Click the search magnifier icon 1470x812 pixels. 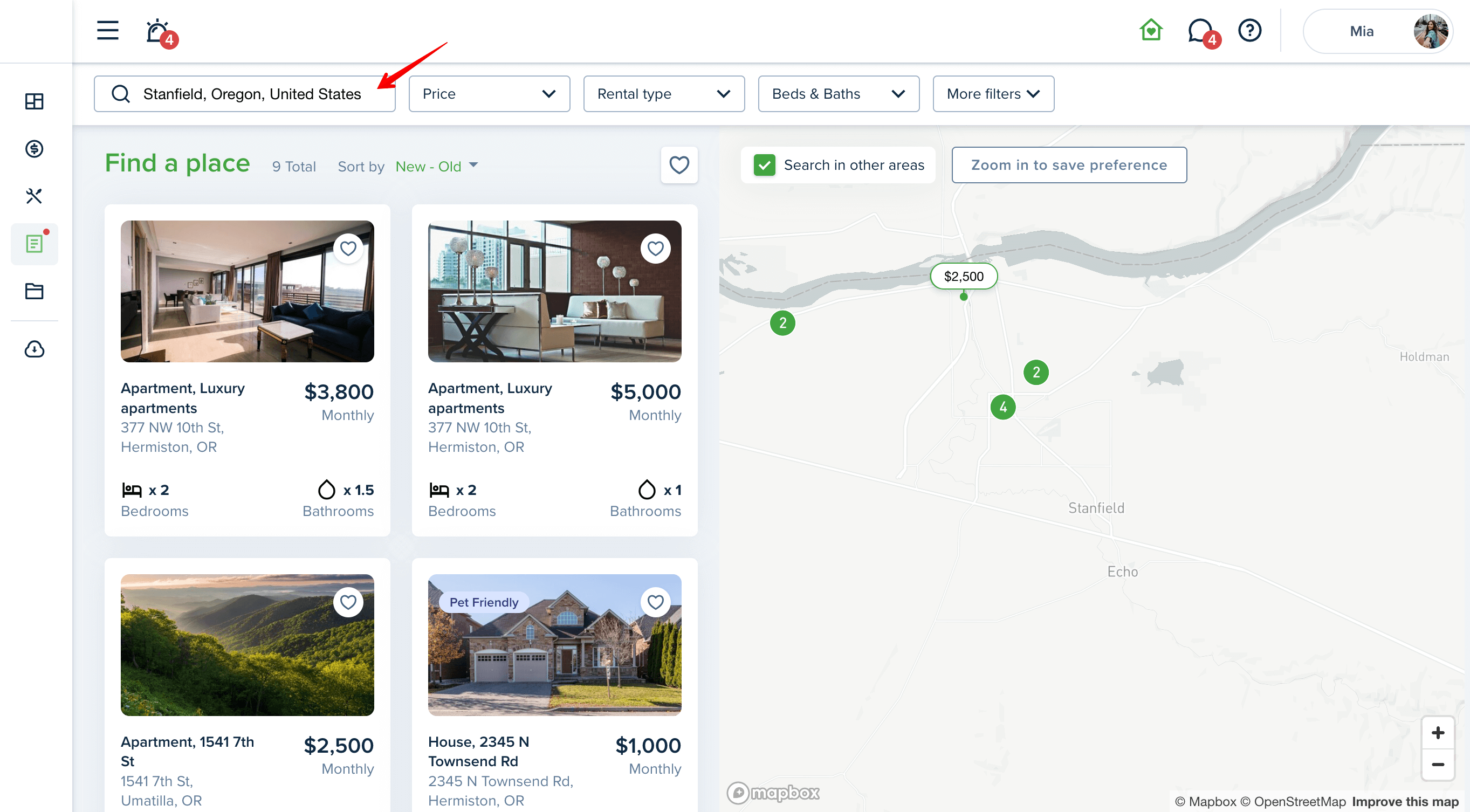pyautogui.click(x=120, y=94)
